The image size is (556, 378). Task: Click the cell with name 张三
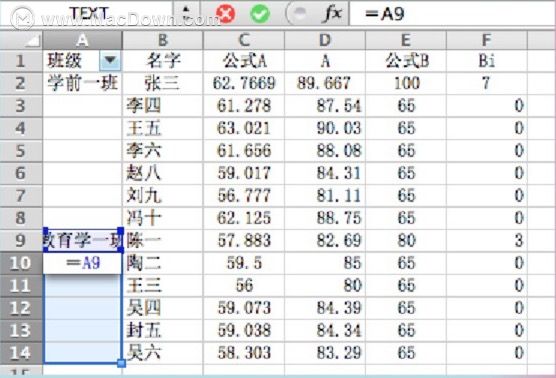pyautogui.click(x=163, y=83)
